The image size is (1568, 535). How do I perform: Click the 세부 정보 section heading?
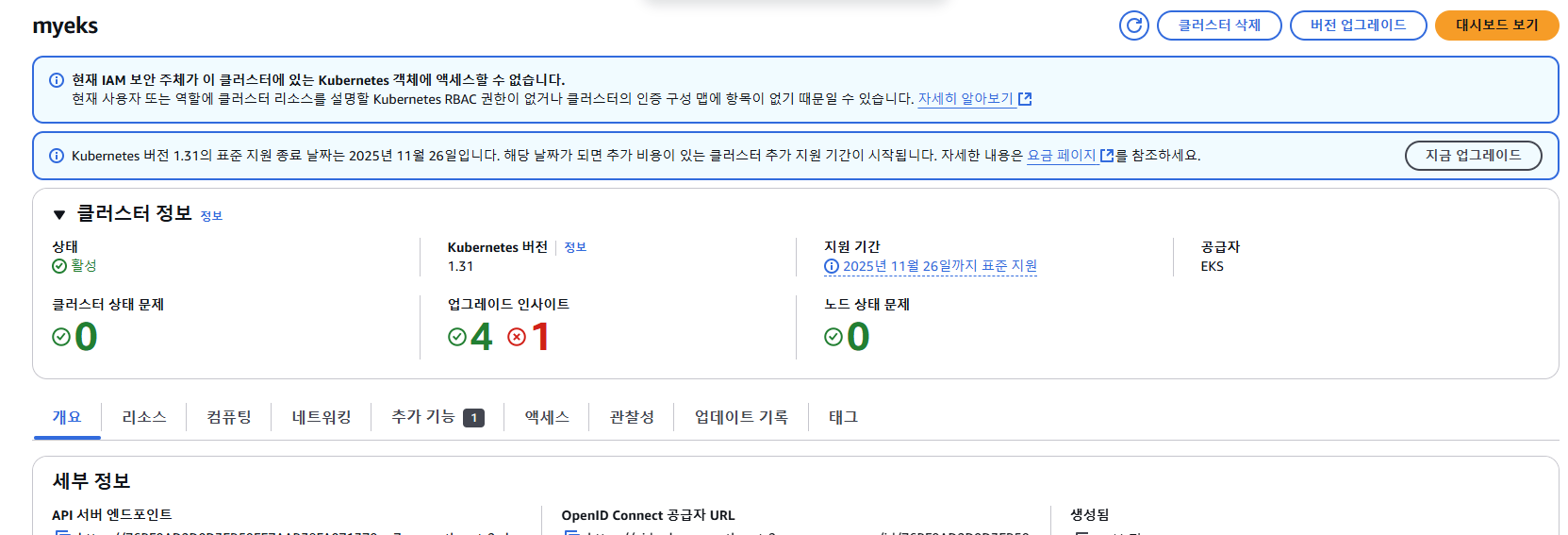pyautogui.click(x=91, y=481)
